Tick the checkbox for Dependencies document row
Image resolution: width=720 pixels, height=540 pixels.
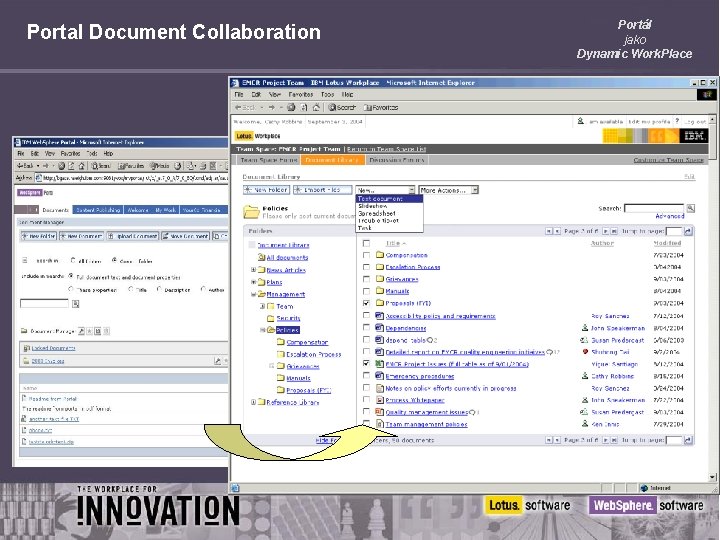pyautogui.click(x=366, y=327)
